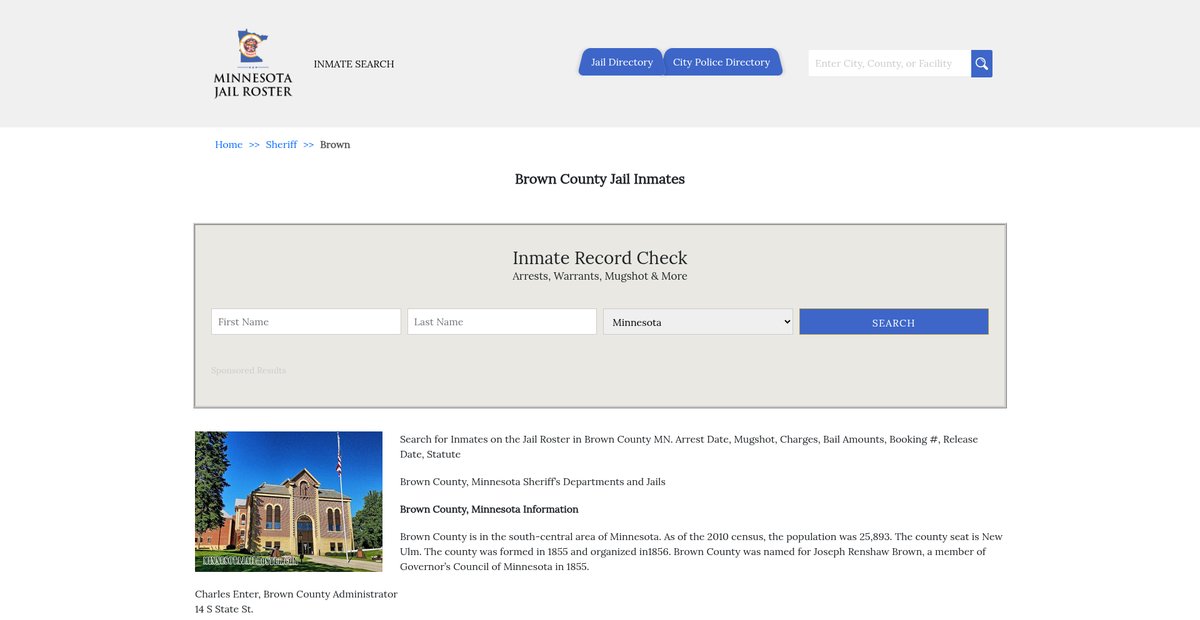The width and height of the screenshot is (1200, 620).
Task: Go to the Home breadcrumb link
Action: pyautogui.click(x=228, y=145)
